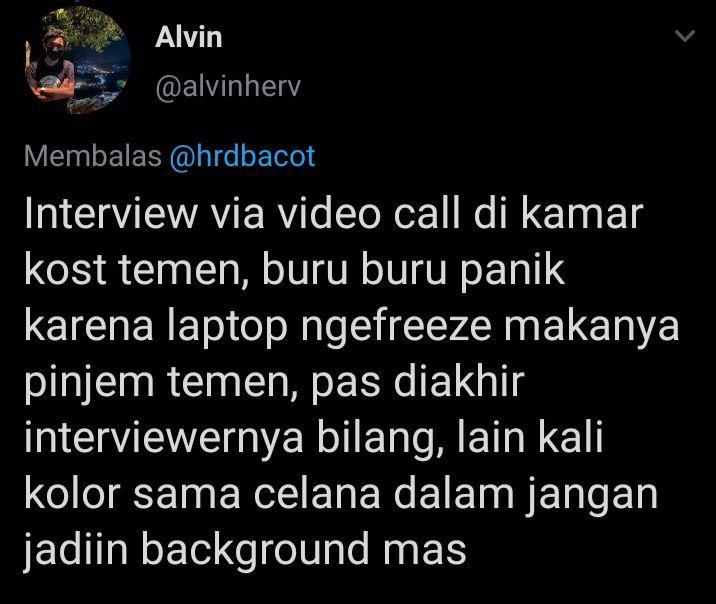Screen dimensions: 716x604
Task: Click the word makanya in the tweet
Action: [x=592, y=328]
